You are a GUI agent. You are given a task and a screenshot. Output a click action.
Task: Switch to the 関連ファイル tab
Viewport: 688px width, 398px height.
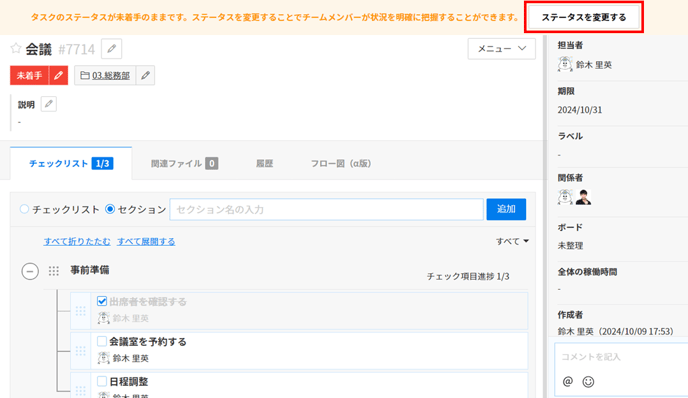pyautogui.click(x=184, y=164)
